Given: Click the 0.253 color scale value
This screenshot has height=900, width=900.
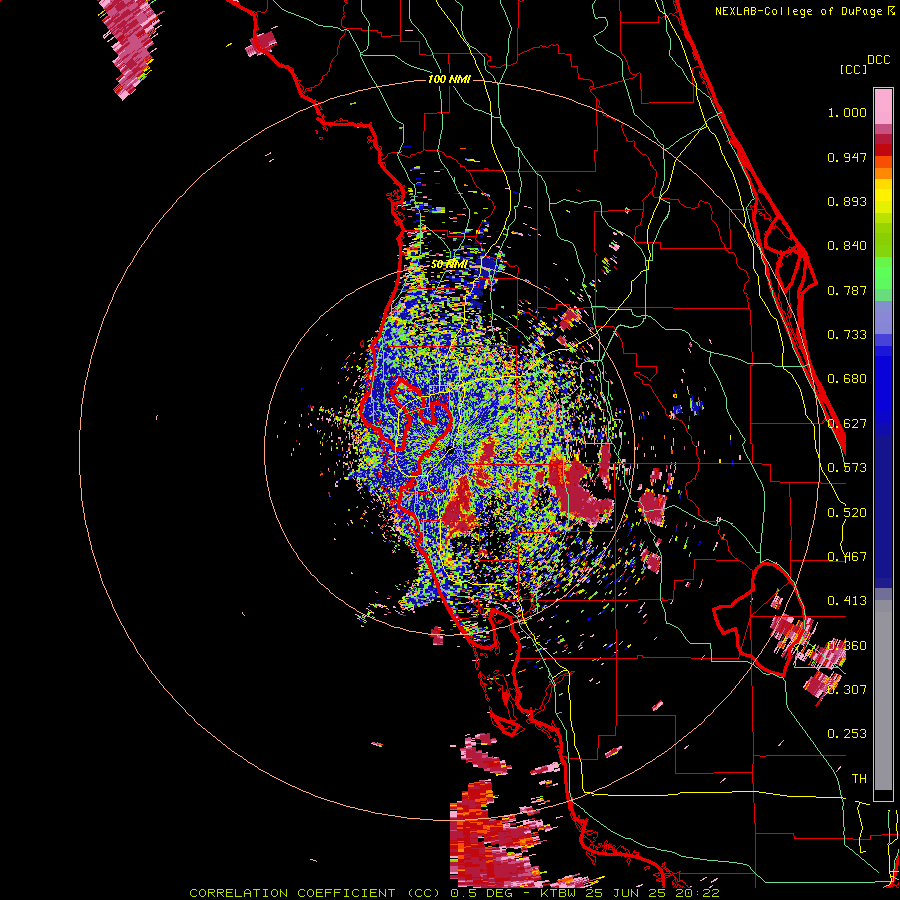Looking at the screenshot, I should [x=847, y=734].
